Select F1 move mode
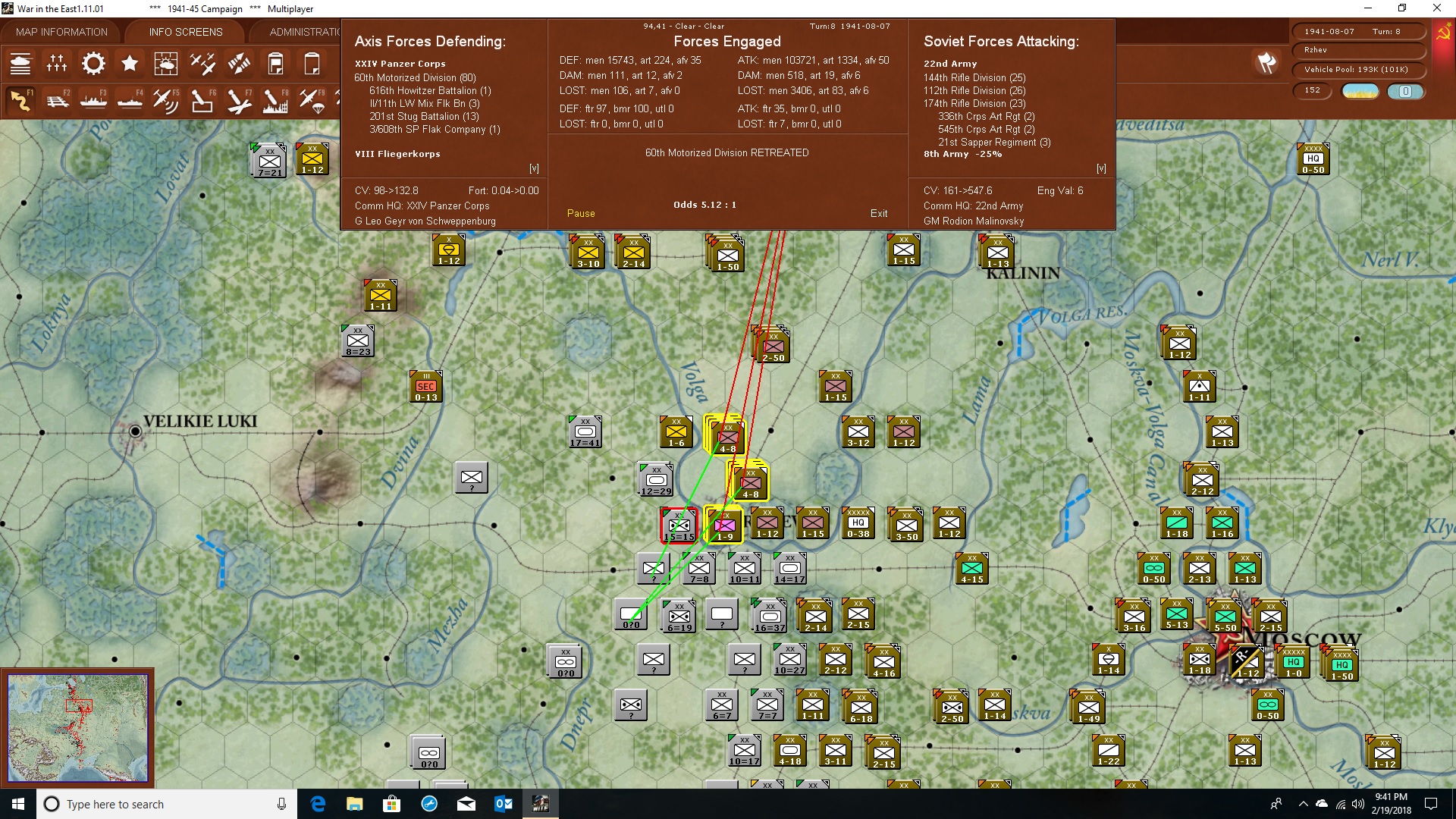Image resolution: width=1456 pixels, height=819 pixels. tap(20, 100)
